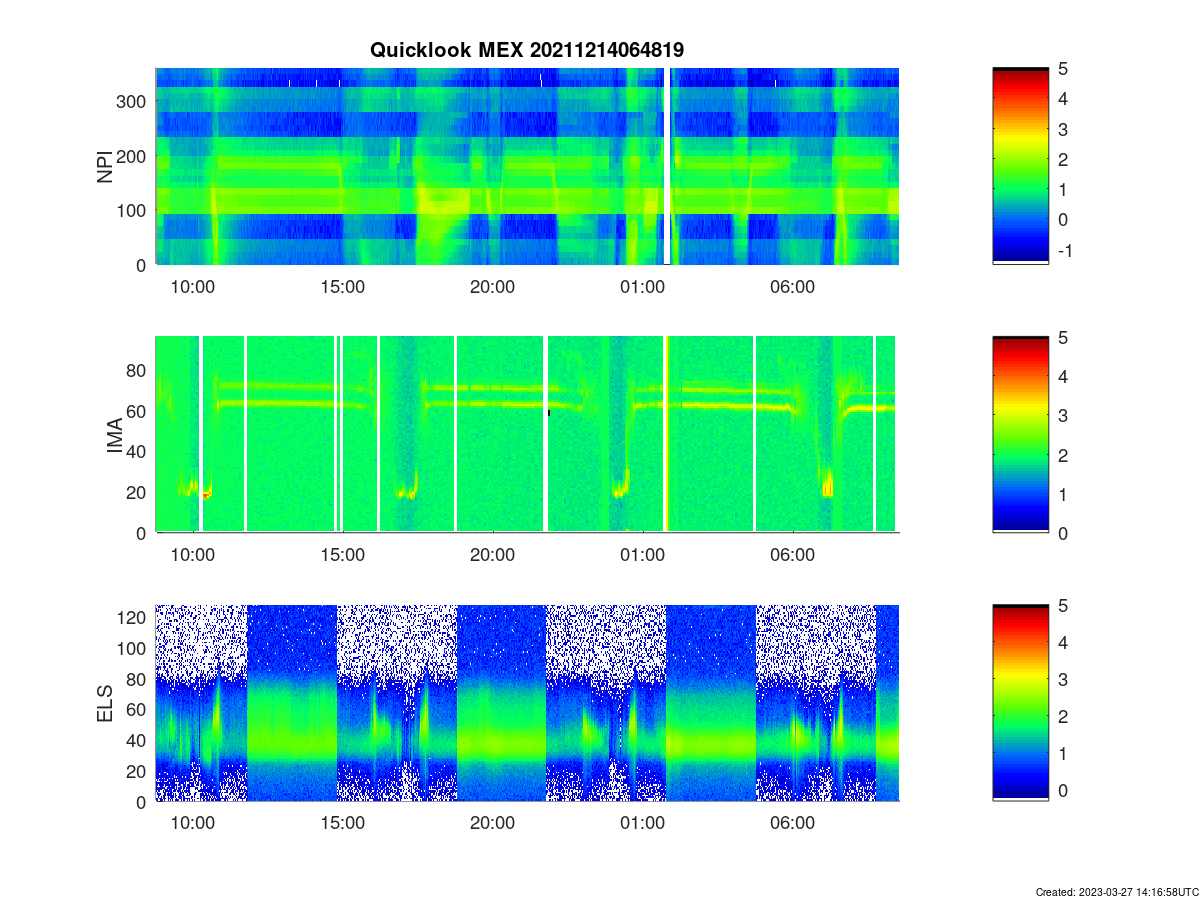Click the 5 label on NPI colorbar
This screenshot has height=900, width=1200.
click(1063, 69)
